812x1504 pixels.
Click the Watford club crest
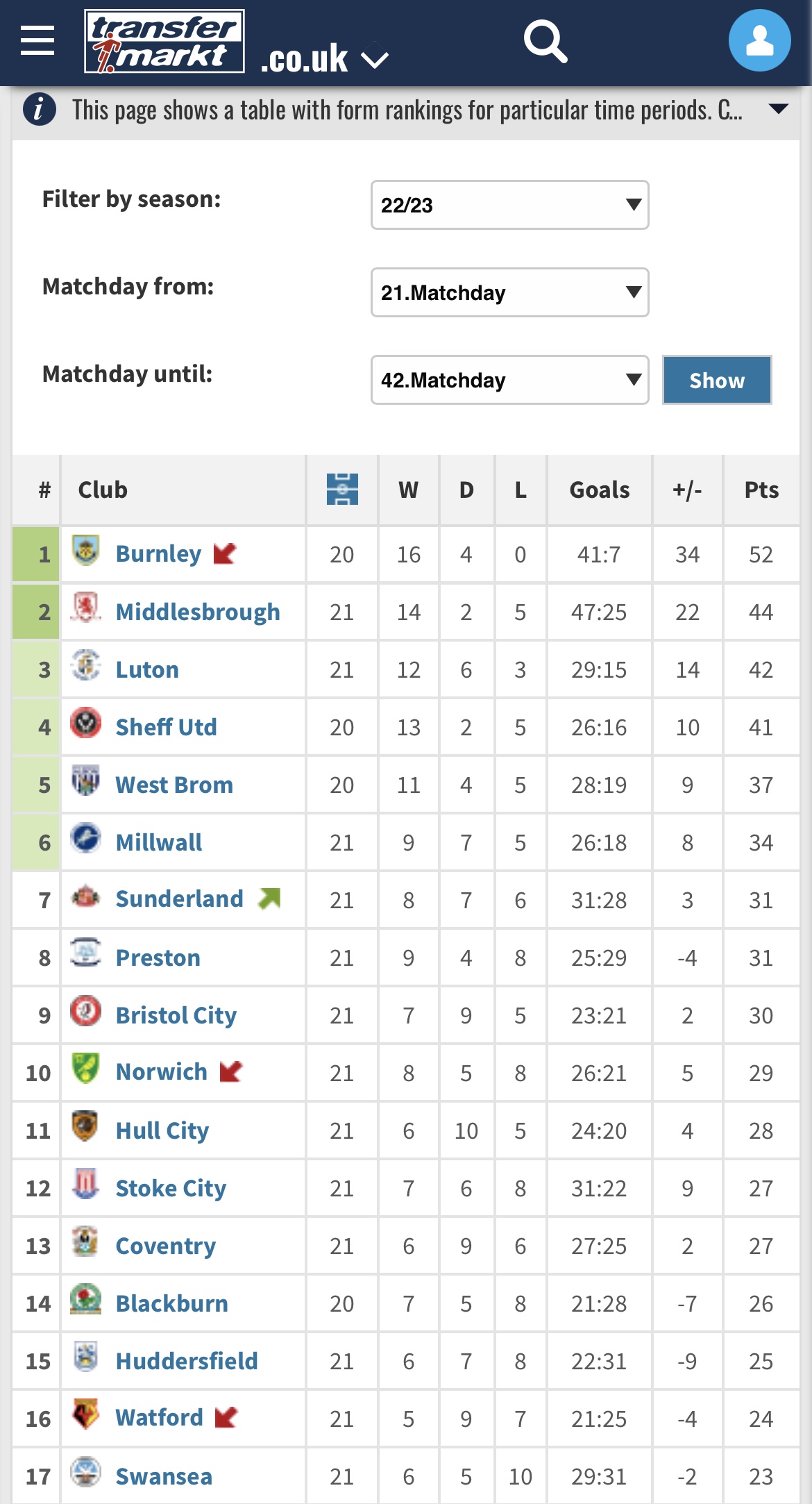click(86, 1414)
